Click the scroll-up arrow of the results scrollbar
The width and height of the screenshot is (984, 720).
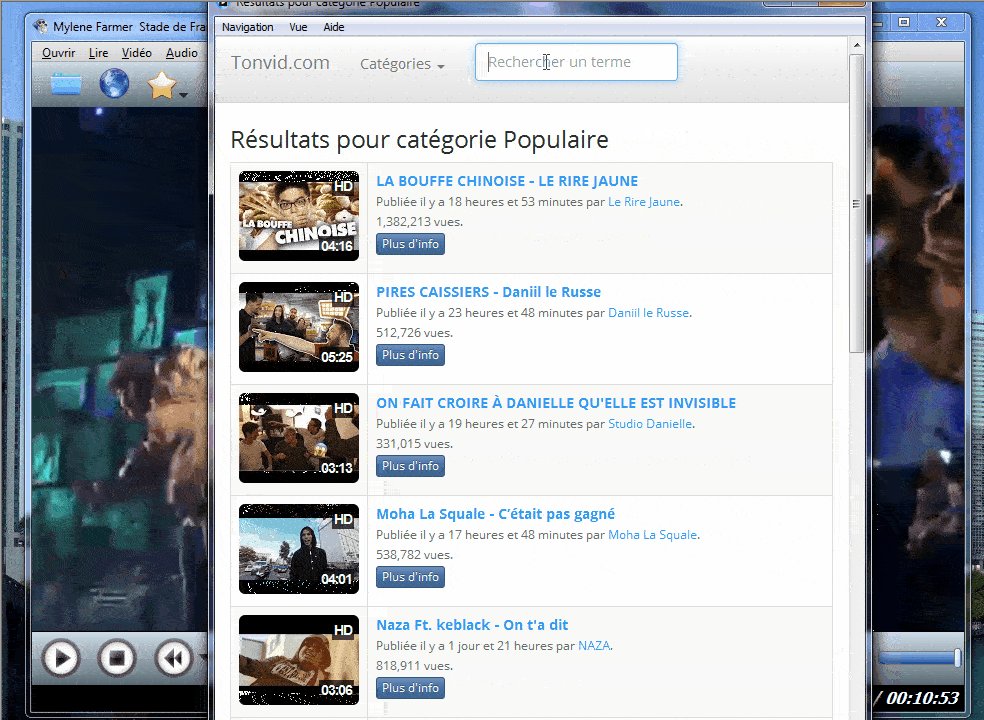(857, 46)
